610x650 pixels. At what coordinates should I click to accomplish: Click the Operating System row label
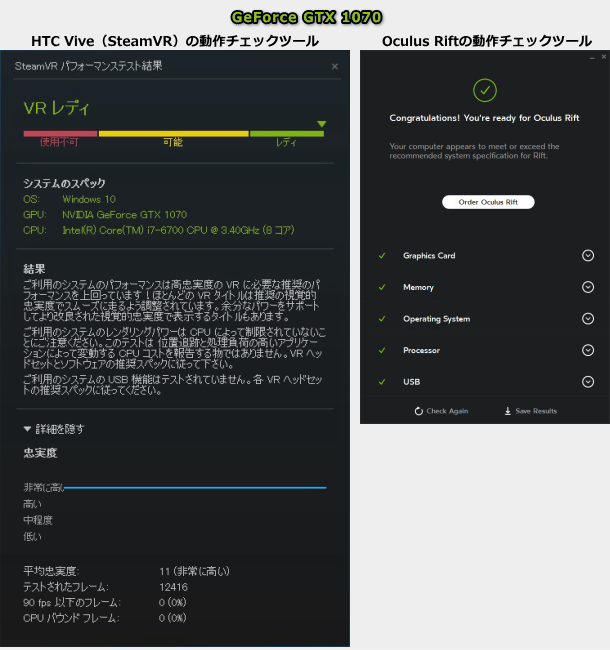tap(436, 319)
